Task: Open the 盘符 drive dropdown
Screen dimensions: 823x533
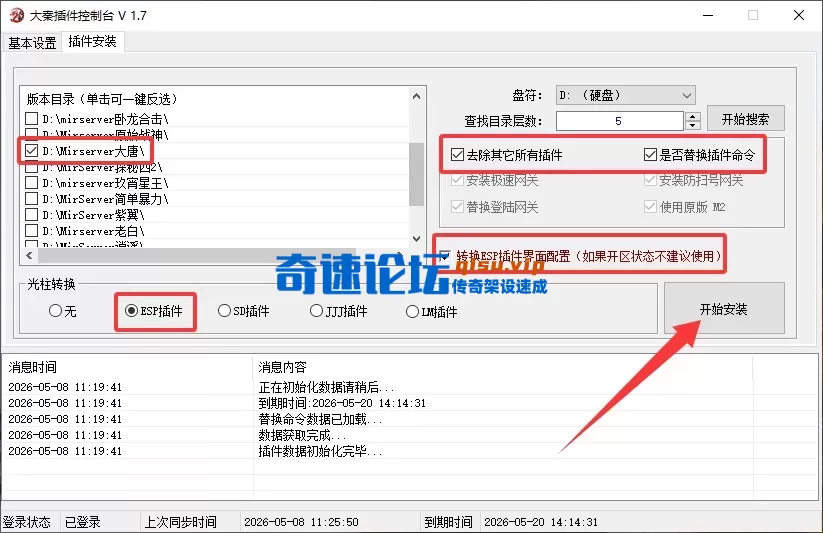Action: point(626,96)
